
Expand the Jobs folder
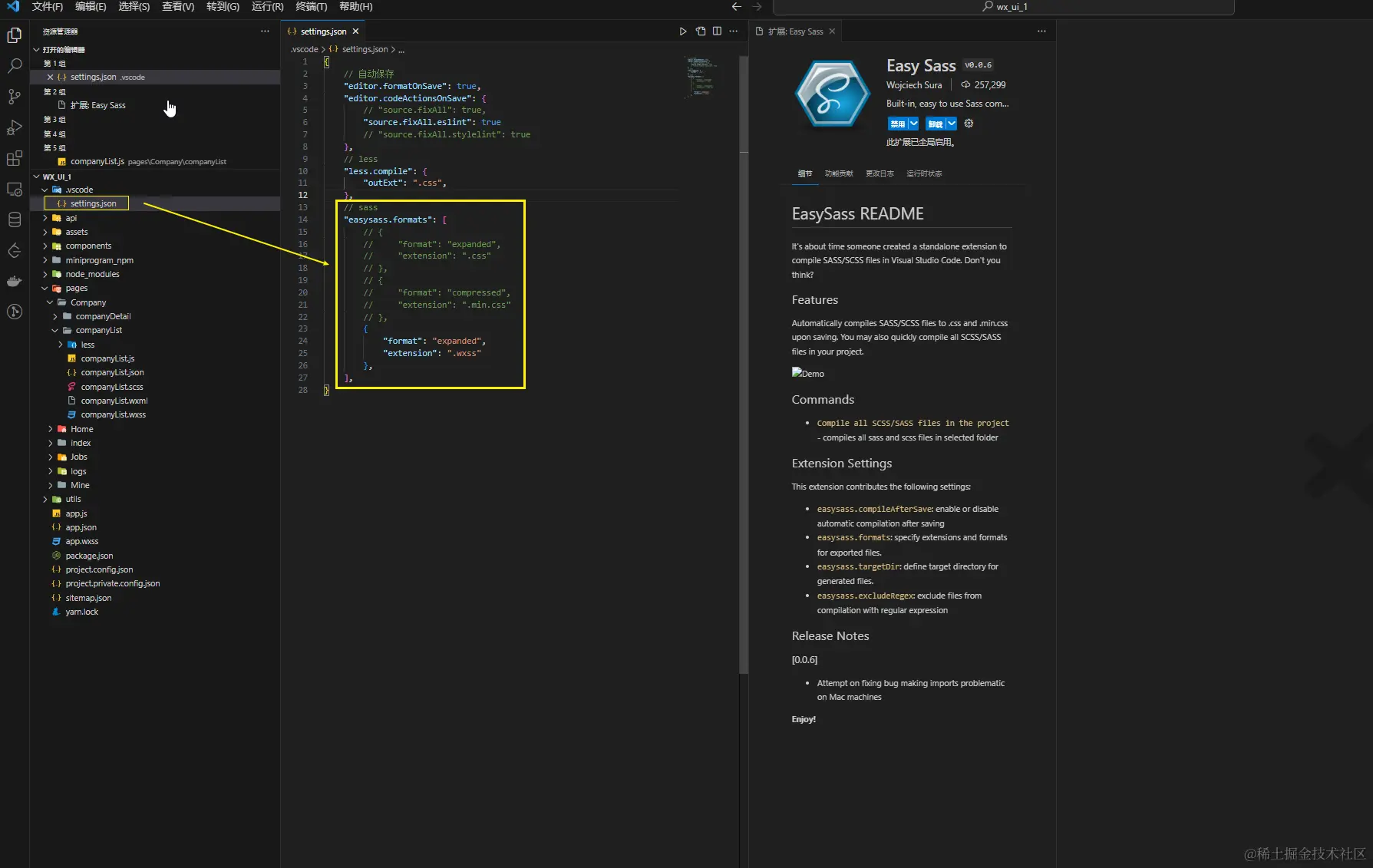tap(50, 457)
